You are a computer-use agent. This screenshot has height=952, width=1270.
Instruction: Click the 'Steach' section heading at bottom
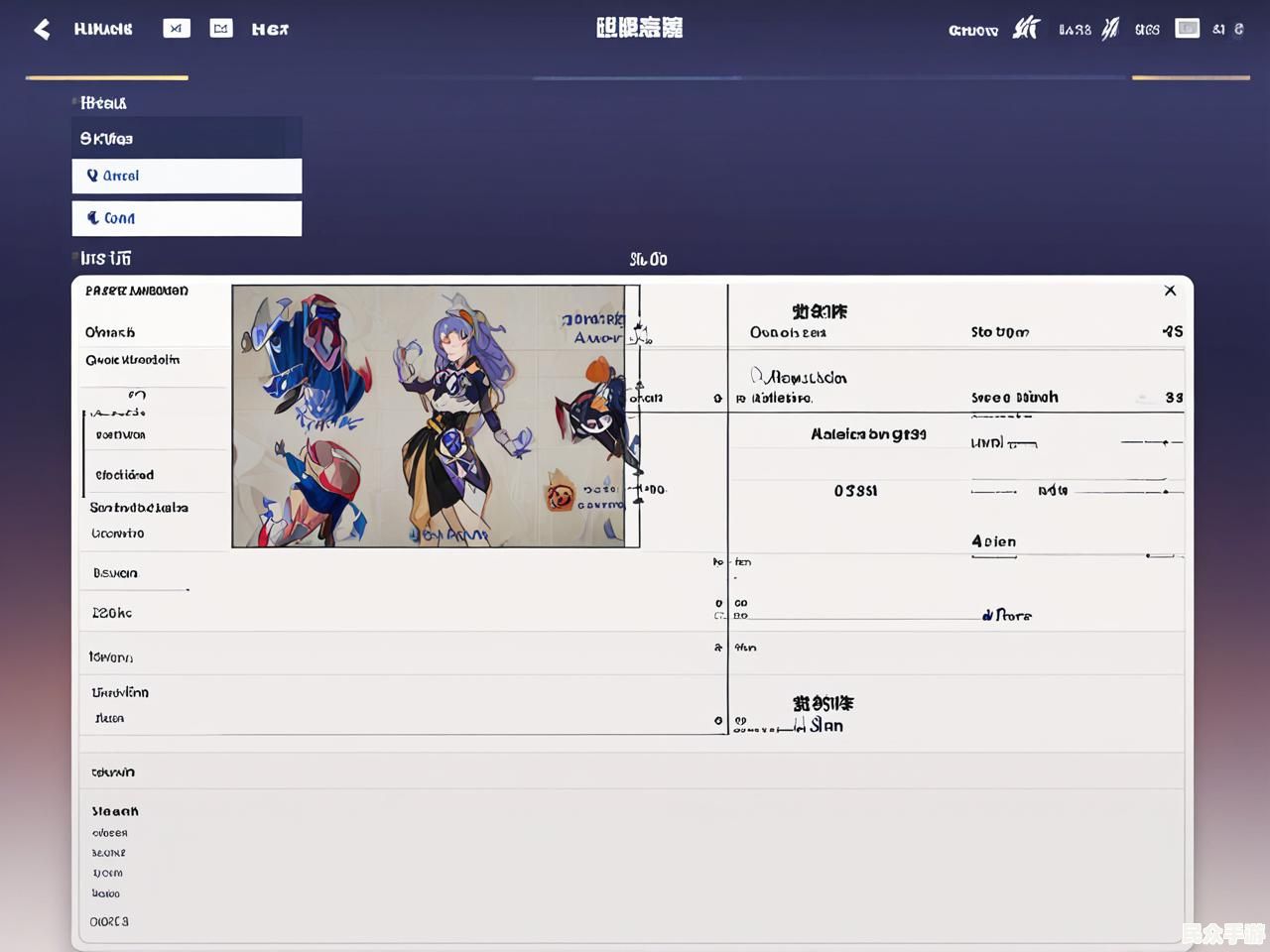115,811
